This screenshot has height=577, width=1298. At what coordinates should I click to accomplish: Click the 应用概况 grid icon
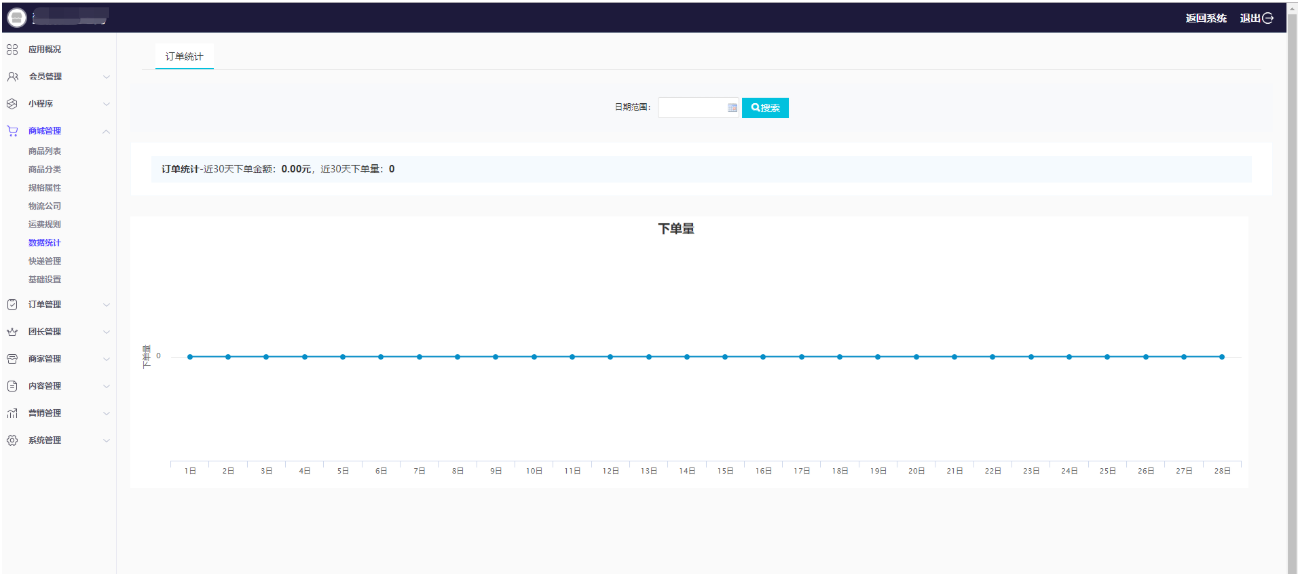click(12, 49)
